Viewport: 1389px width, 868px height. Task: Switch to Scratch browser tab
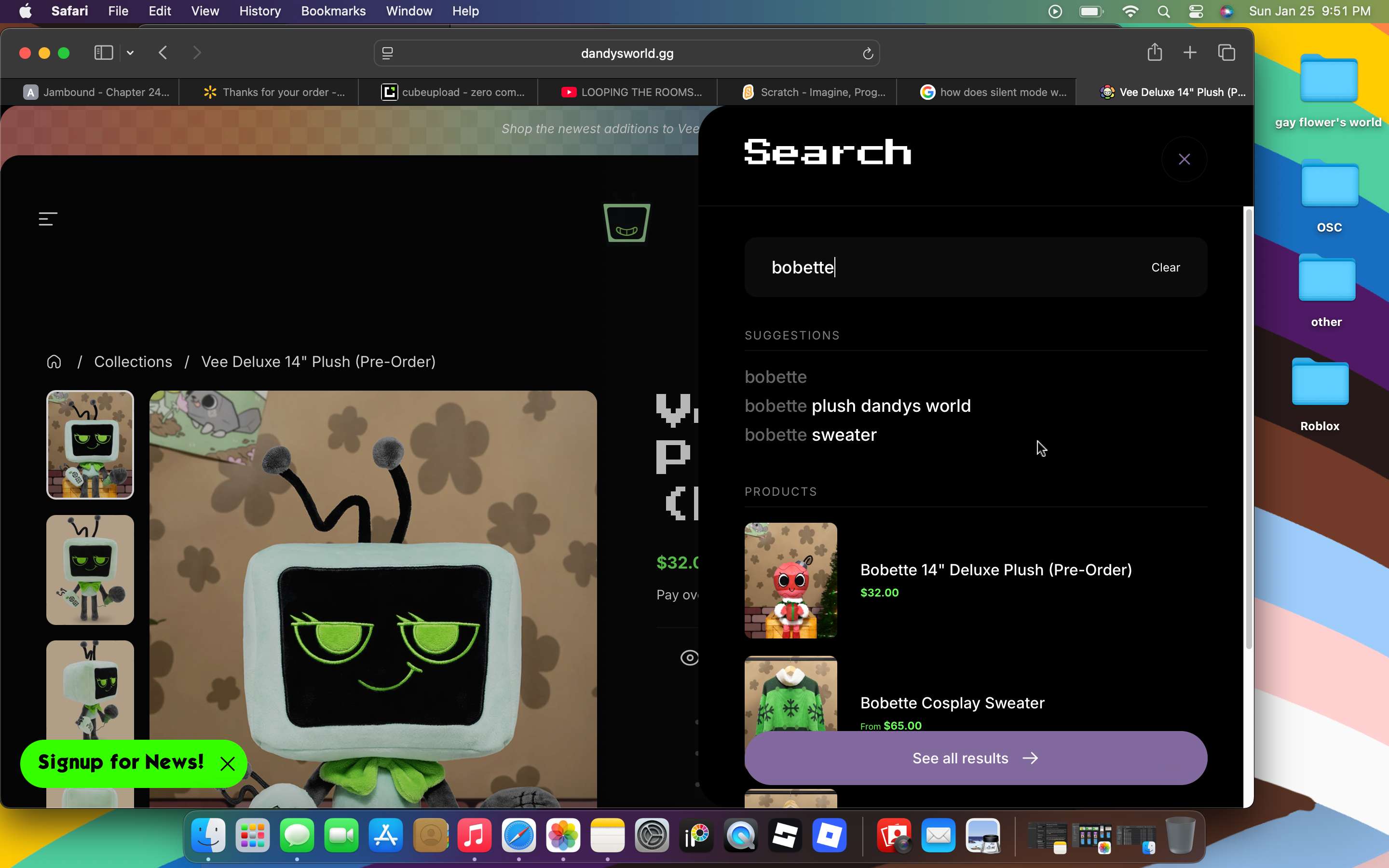pyautogui.click(x=814, y=92)
